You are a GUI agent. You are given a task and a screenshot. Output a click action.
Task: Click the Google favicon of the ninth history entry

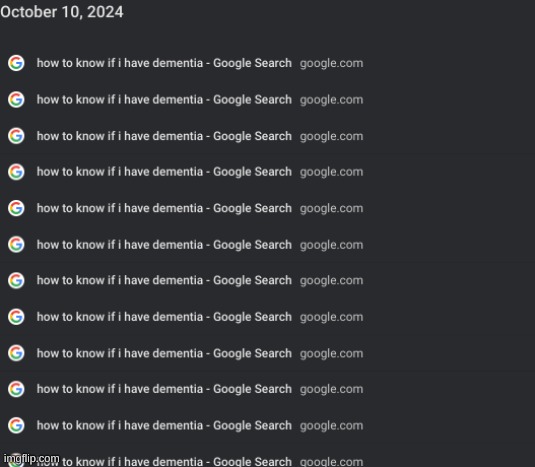16,353
